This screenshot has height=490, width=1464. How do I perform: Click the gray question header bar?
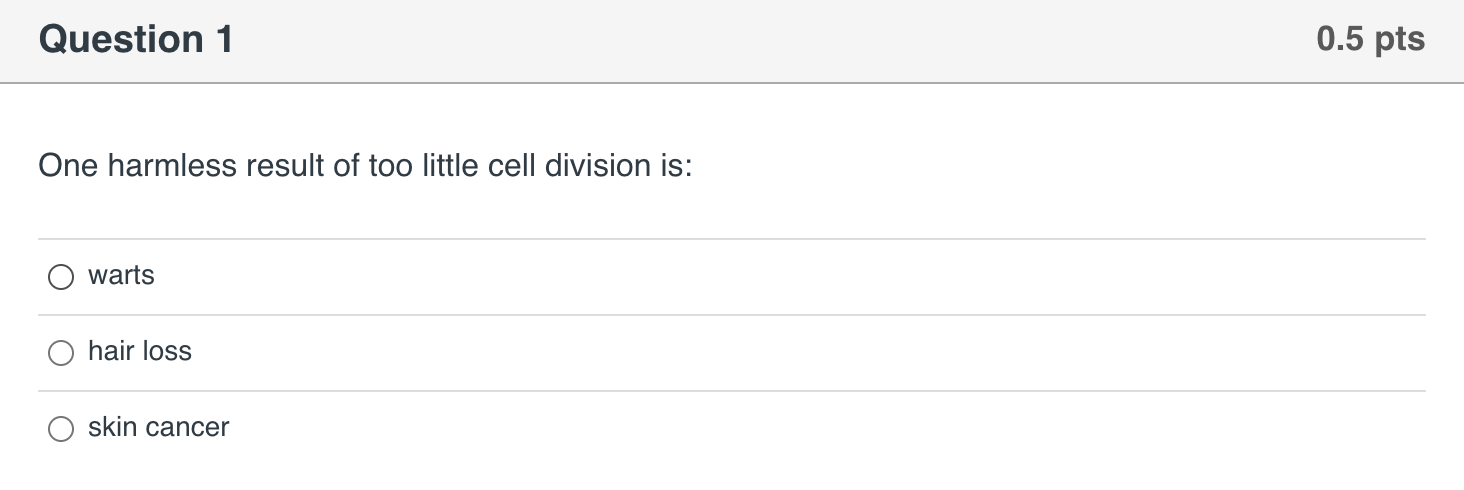[732, 41]
